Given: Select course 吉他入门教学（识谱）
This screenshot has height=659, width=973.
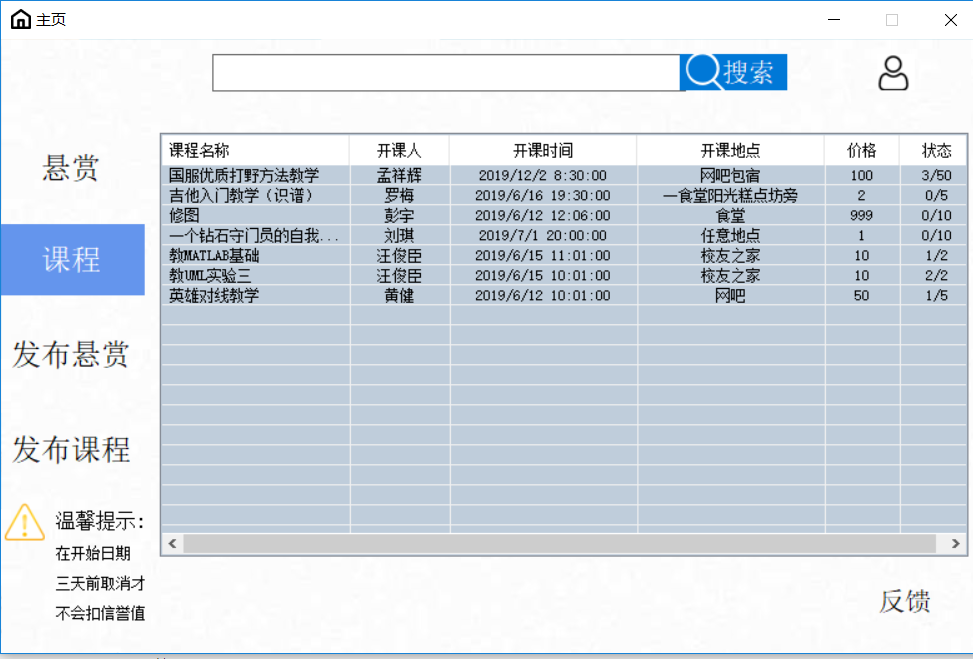Looking at the screenshot, I should (x=240, y=195).
